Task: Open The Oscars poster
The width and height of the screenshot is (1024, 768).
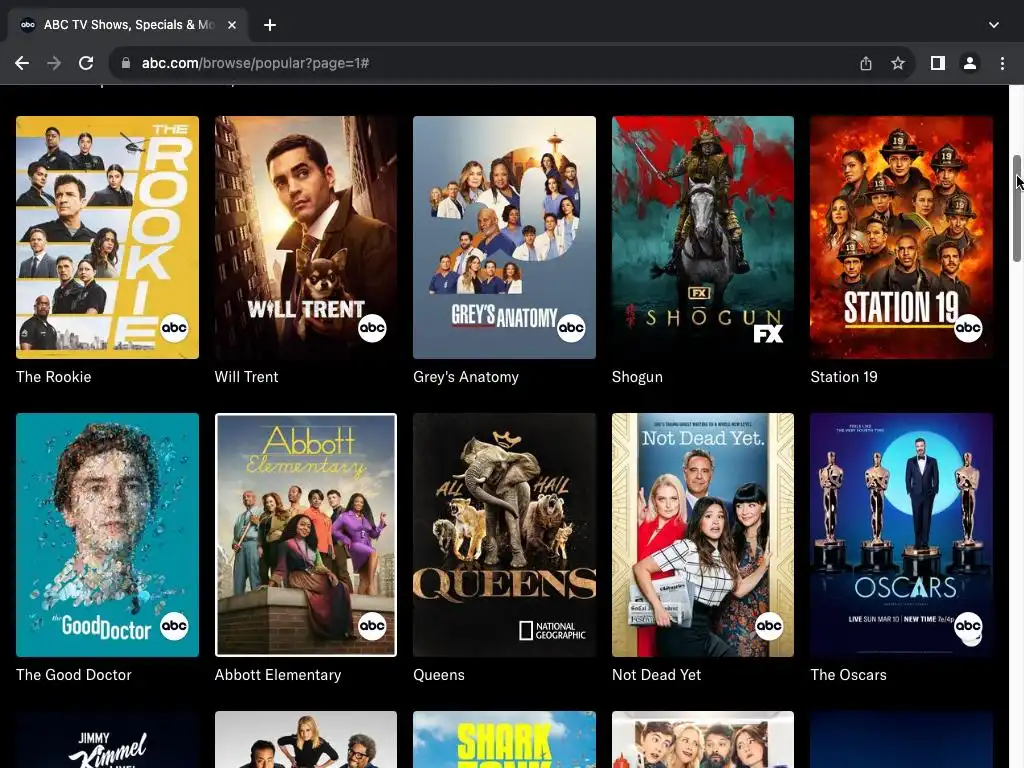Action: point(901,535)
